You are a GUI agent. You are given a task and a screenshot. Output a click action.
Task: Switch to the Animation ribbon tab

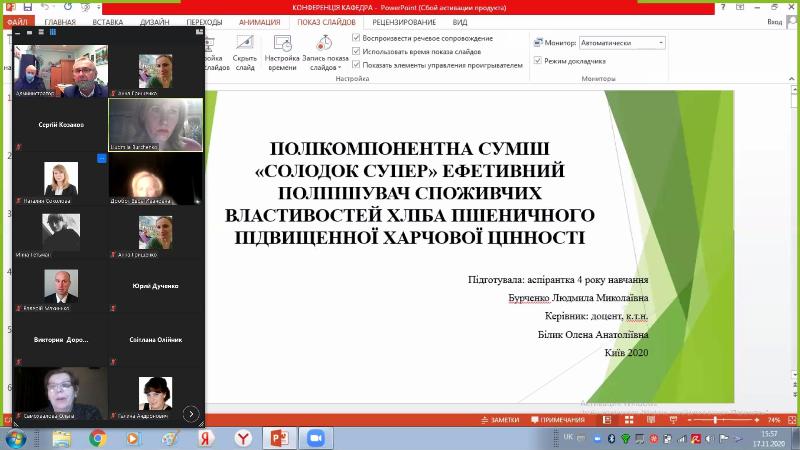tap(259, 20)
